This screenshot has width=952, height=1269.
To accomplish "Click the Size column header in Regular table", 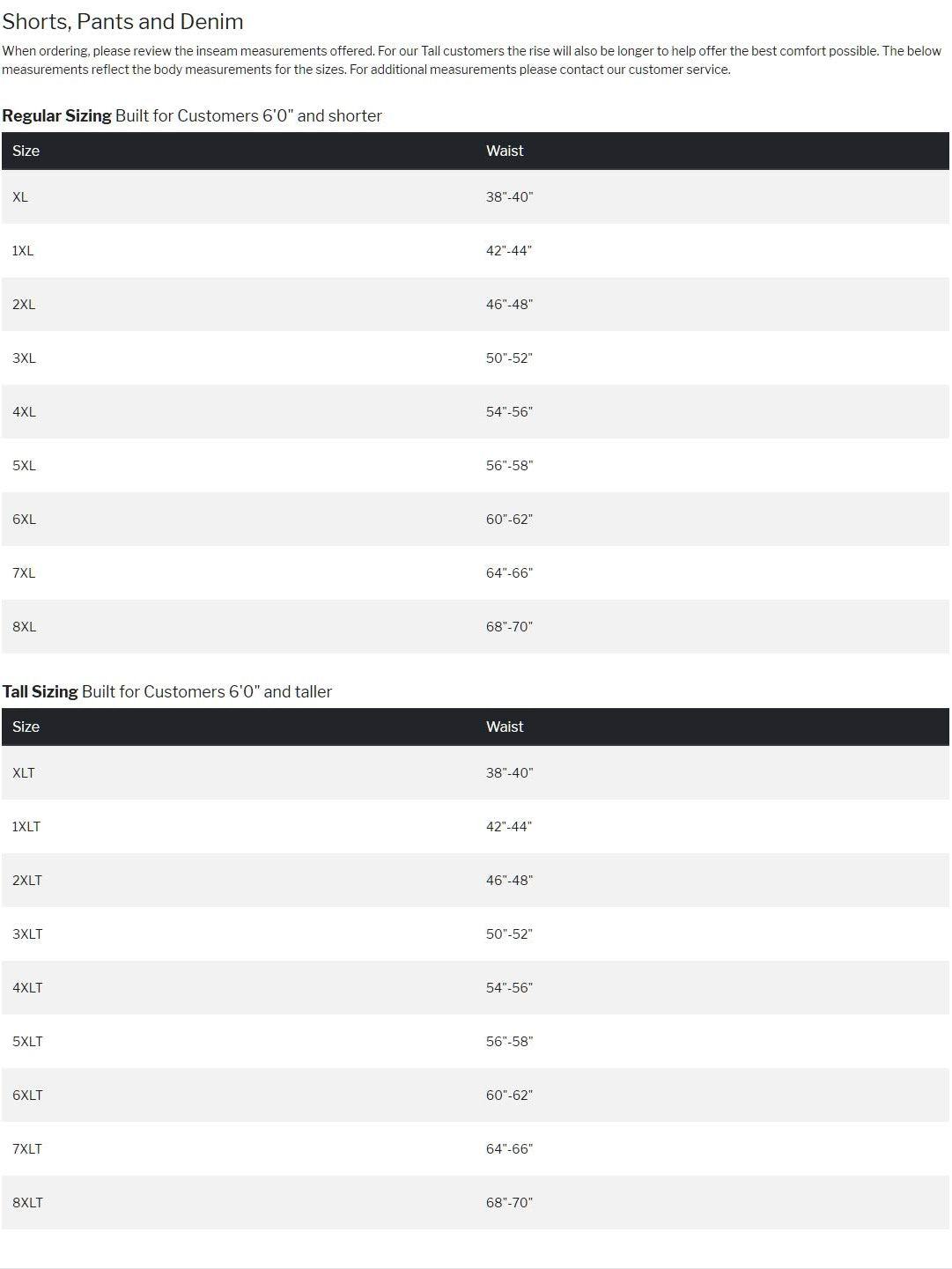I will click(x=26, y=151).
